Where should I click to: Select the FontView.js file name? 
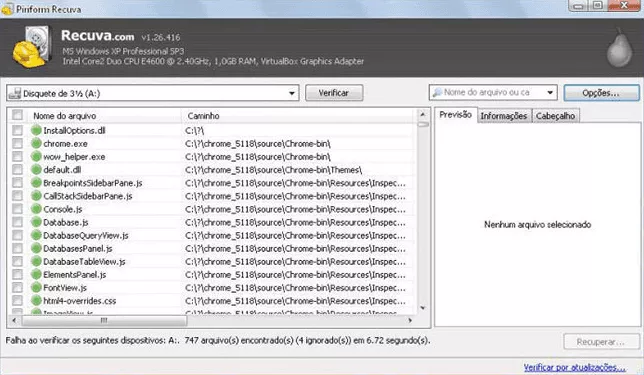[x=65, y=288]
